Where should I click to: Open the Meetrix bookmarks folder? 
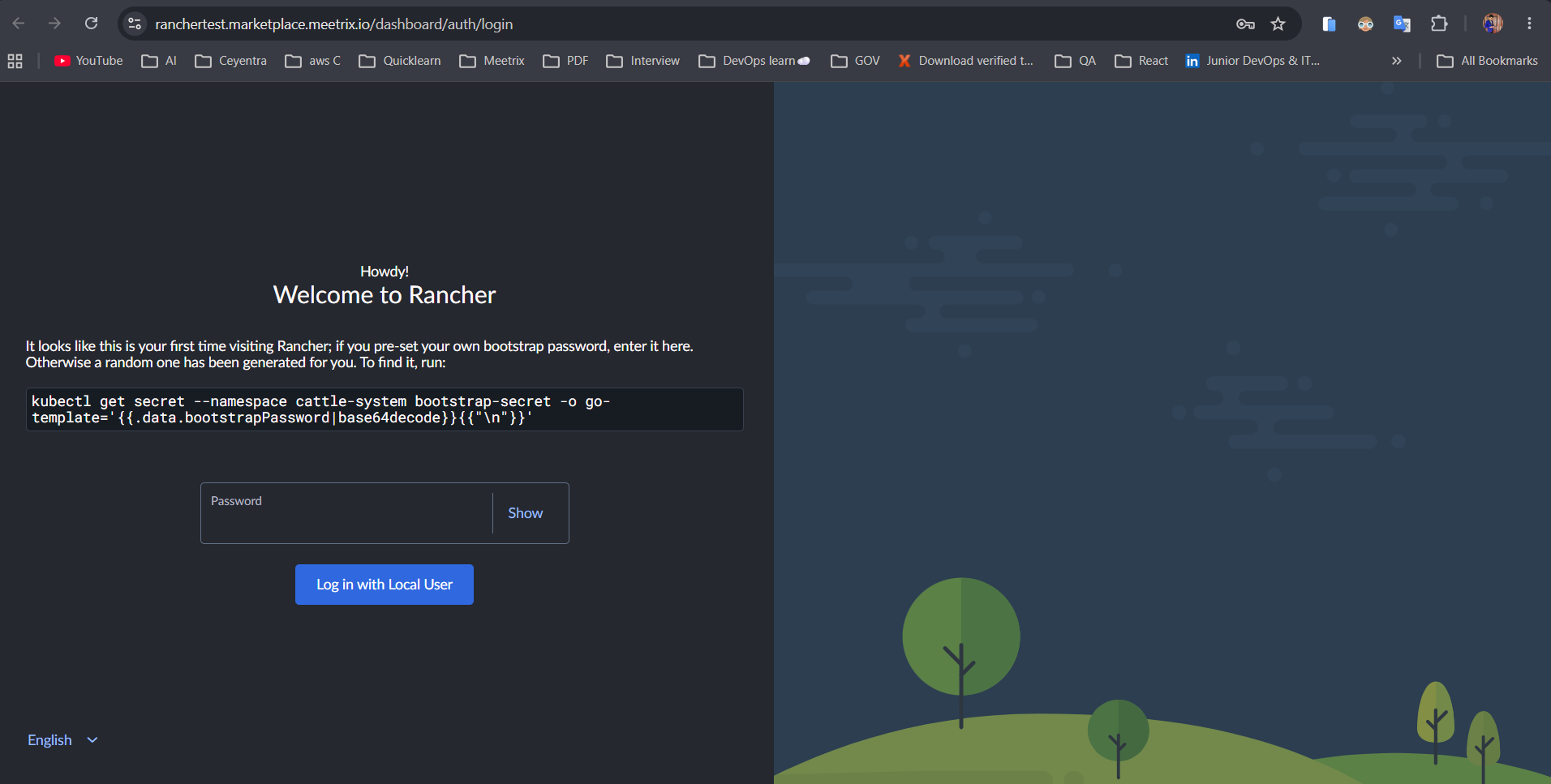pyautogui.click(x=492, y=61)
